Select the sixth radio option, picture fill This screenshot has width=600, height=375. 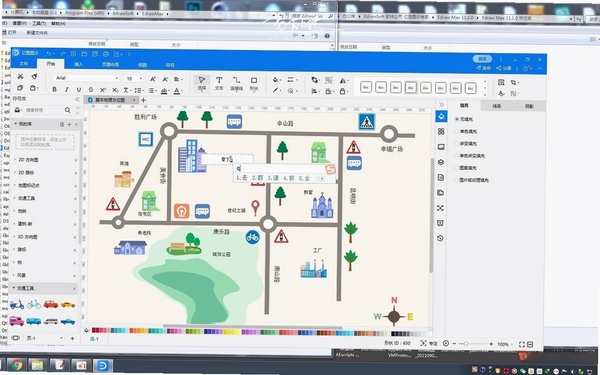click(457, 180)
